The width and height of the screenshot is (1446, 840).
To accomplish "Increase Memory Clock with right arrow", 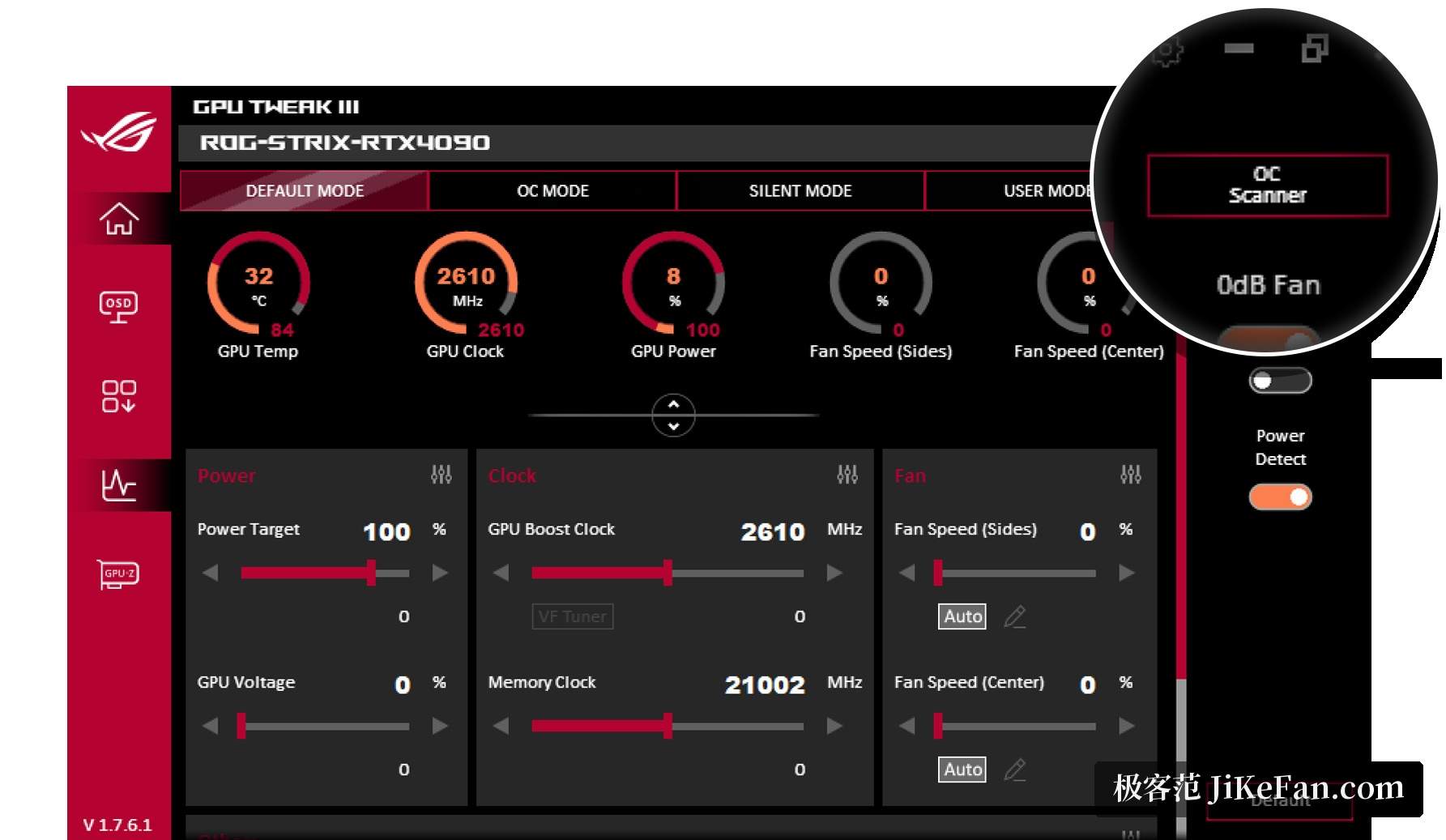I will 834,726.
